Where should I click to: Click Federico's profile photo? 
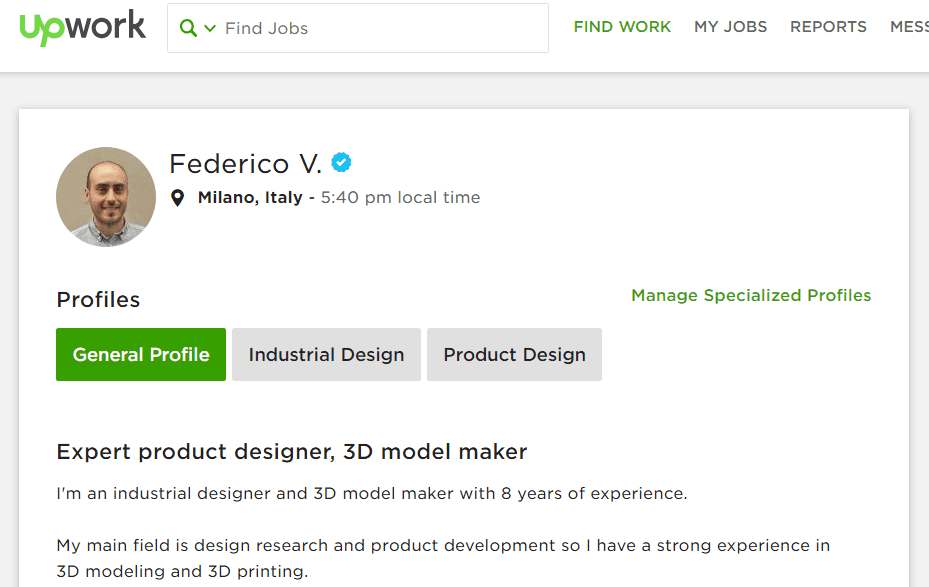coord(106,197)
